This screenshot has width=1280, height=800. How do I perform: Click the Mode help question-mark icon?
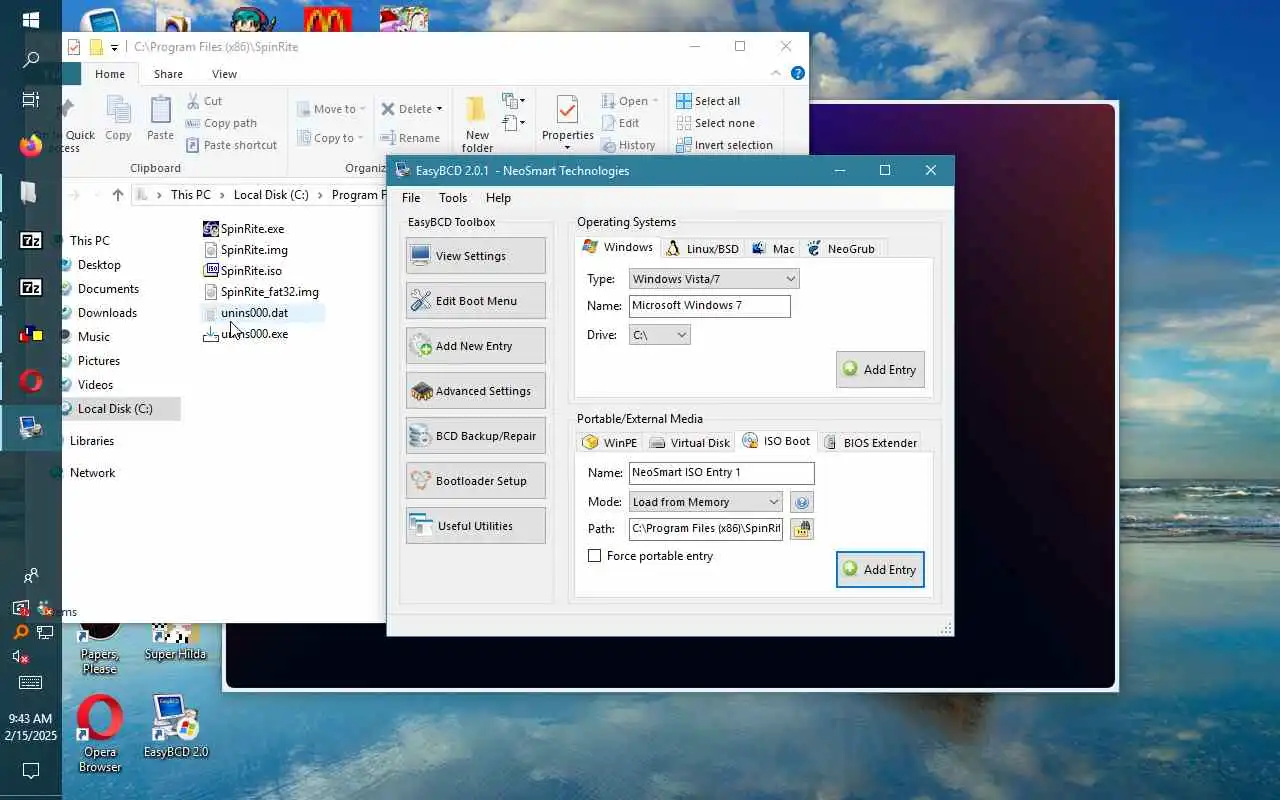click(801, 502)
